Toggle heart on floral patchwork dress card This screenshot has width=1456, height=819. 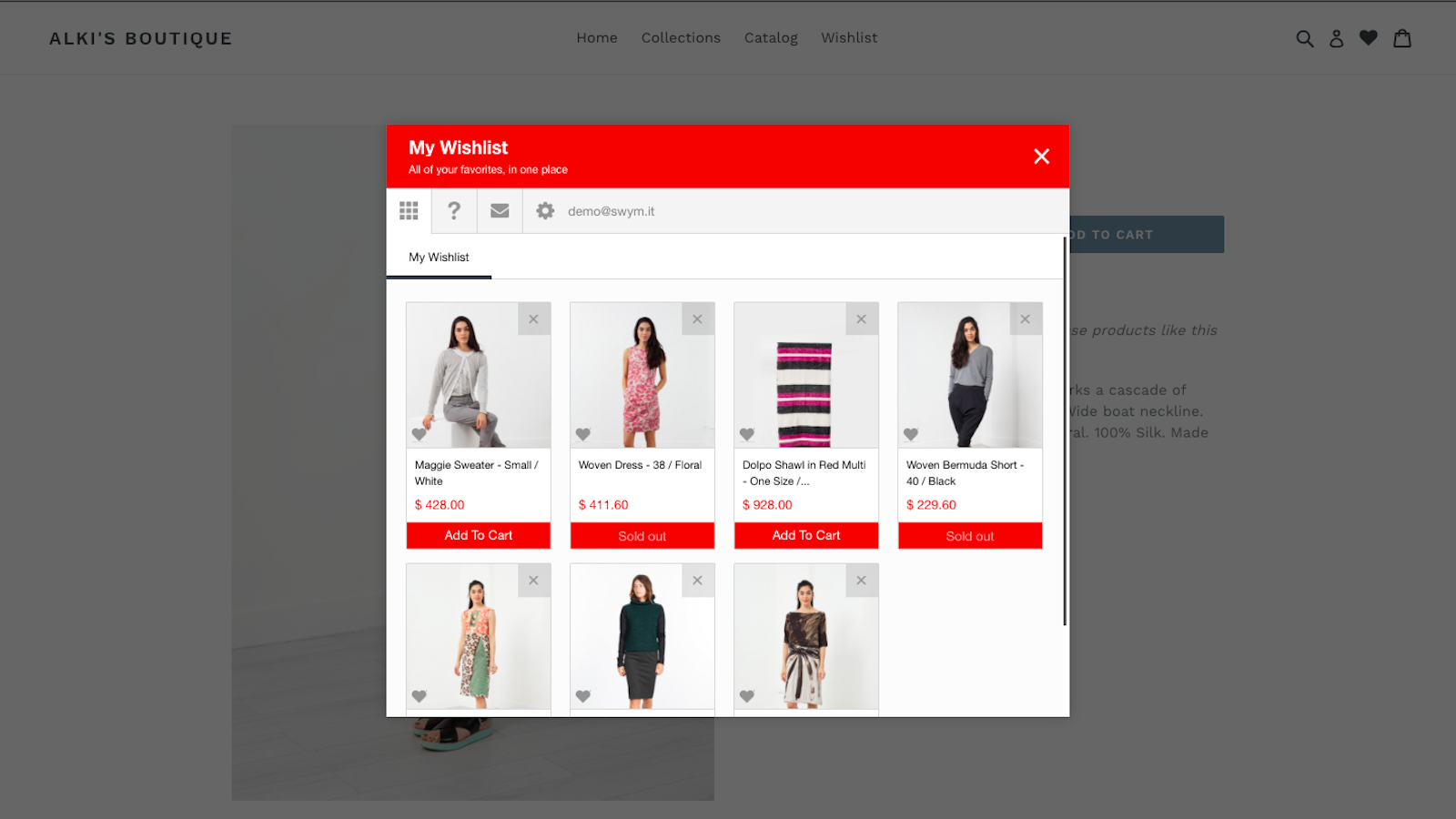coord(420,696)
